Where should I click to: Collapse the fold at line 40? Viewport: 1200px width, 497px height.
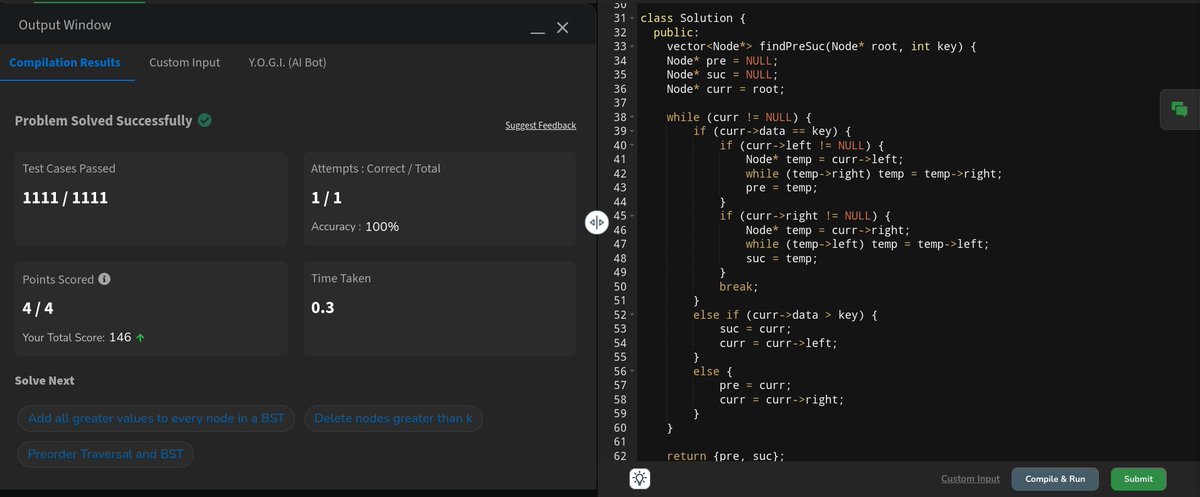[633, 145]
